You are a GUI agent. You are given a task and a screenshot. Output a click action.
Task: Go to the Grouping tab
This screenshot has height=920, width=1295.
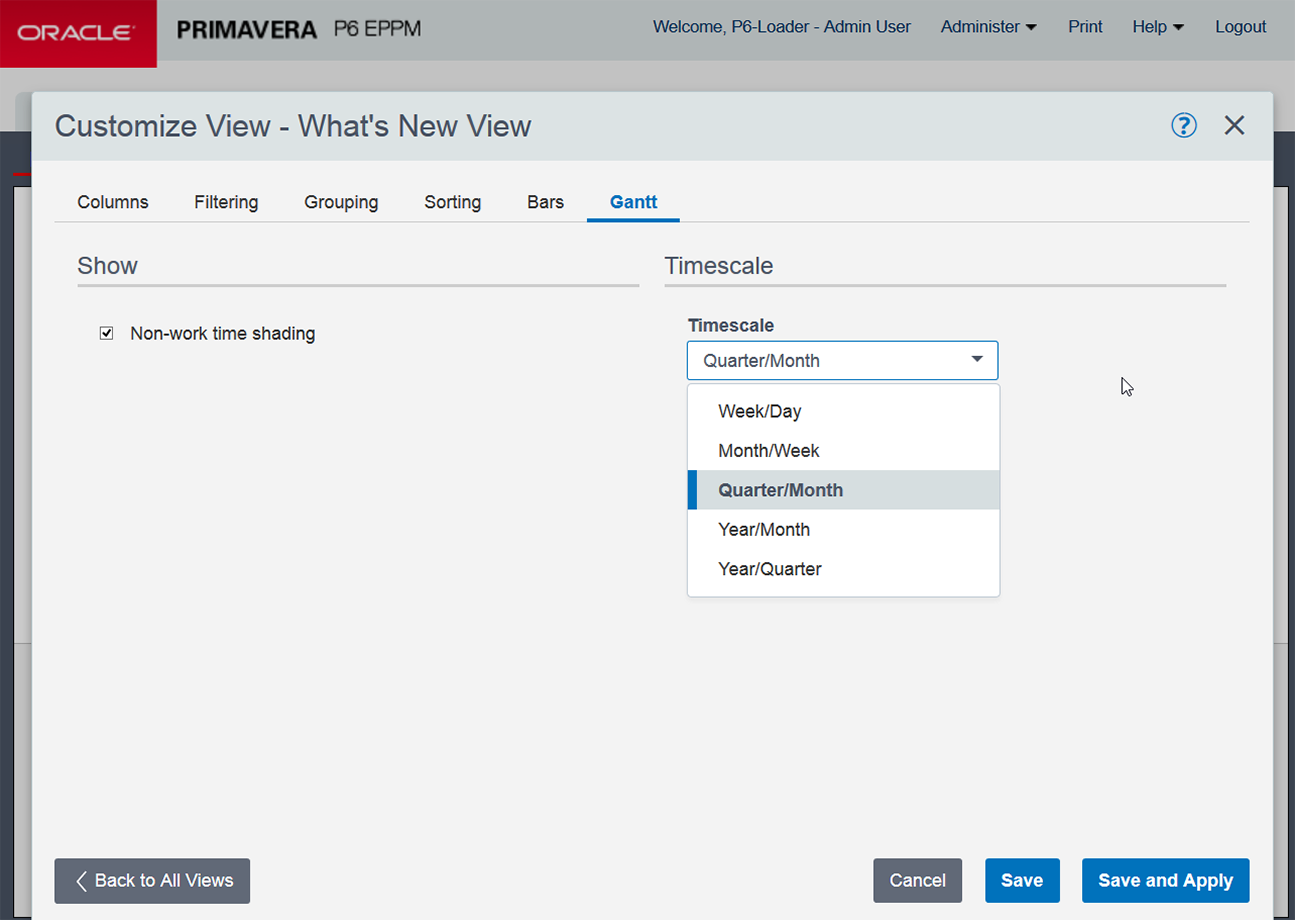pyautogui.click(x=341, y=202)
